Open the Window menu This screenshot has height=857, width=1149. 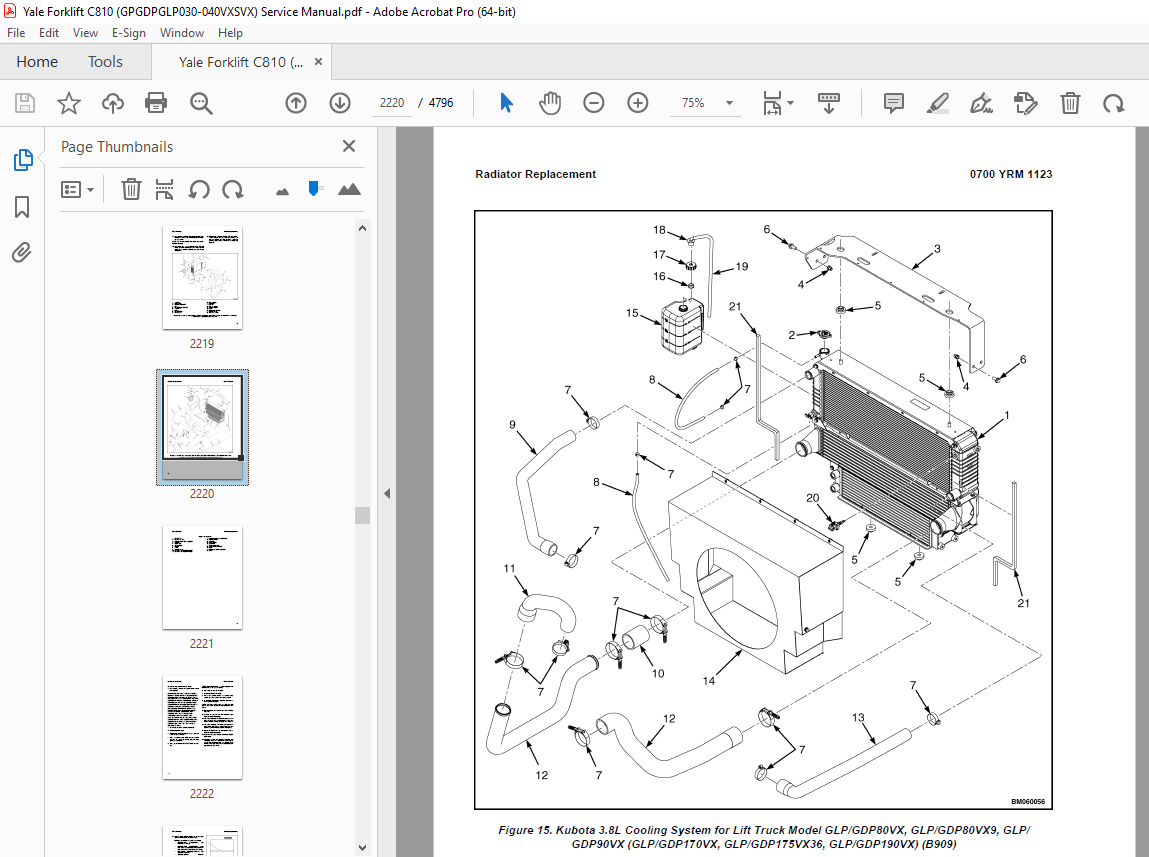coord(182,33)
